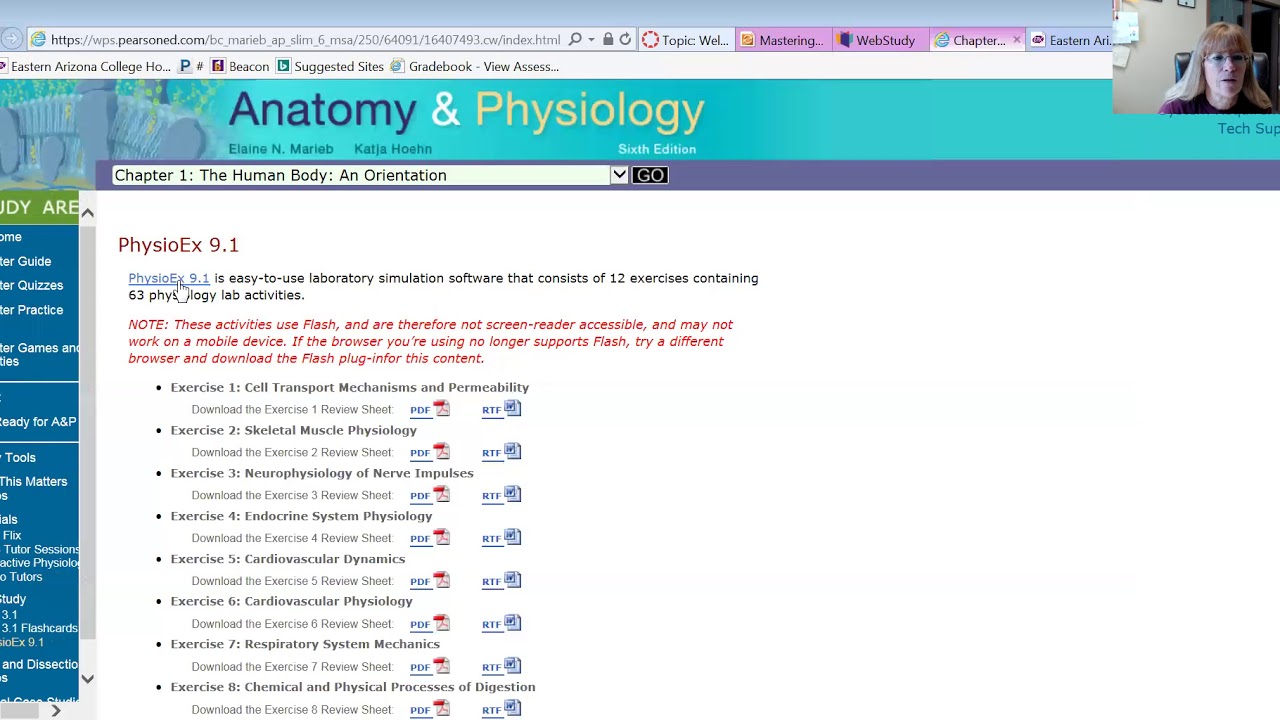Open Gradebook - View Assess... bookmark
The height and width of the screenshot is (720, 1280).
point(474,67)
